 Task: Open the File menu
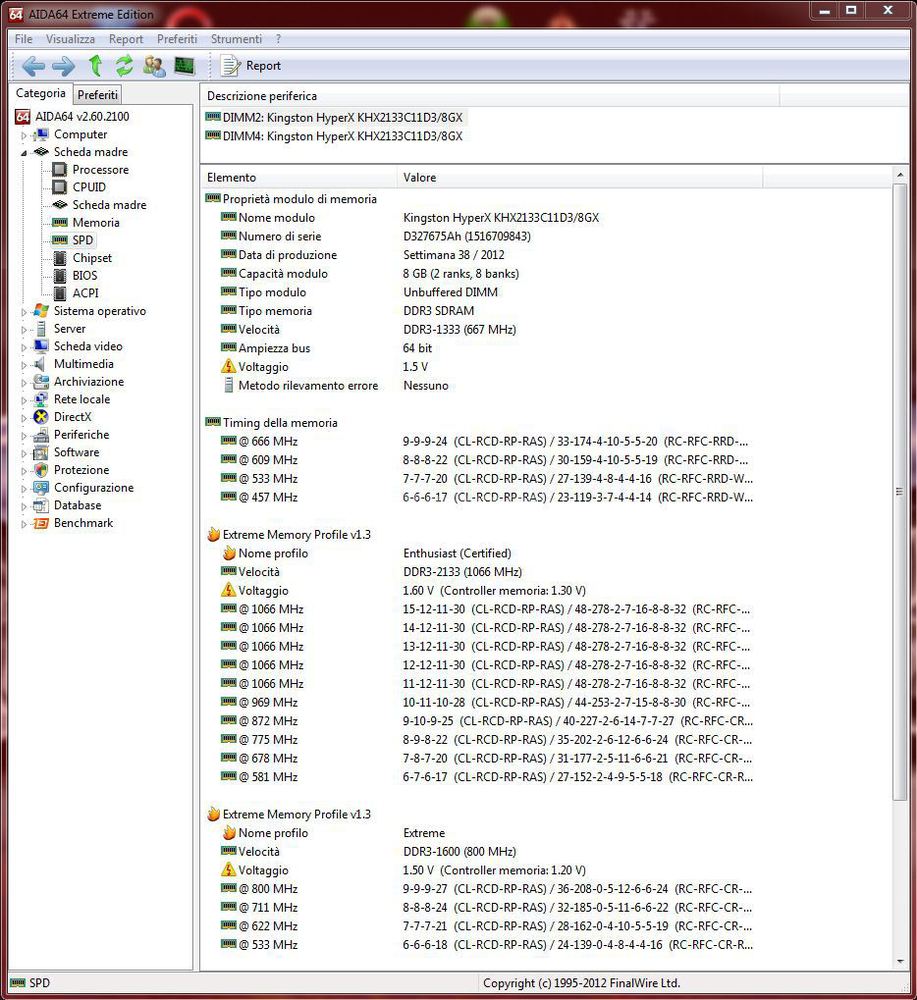pyautogui.click(x=24, y=39)
